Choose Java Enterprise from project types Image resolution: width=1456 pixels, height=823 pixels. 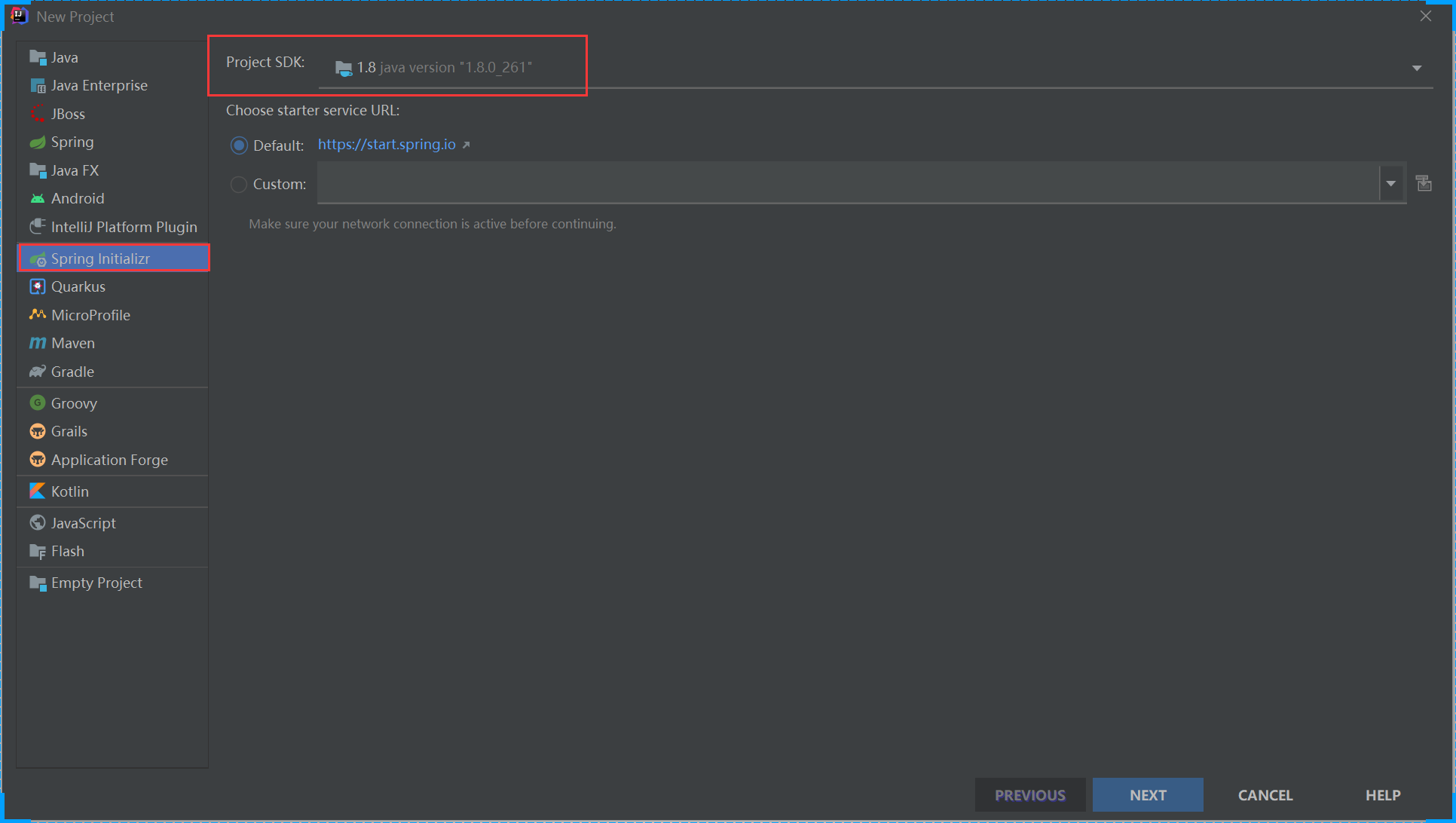point(99,86)
